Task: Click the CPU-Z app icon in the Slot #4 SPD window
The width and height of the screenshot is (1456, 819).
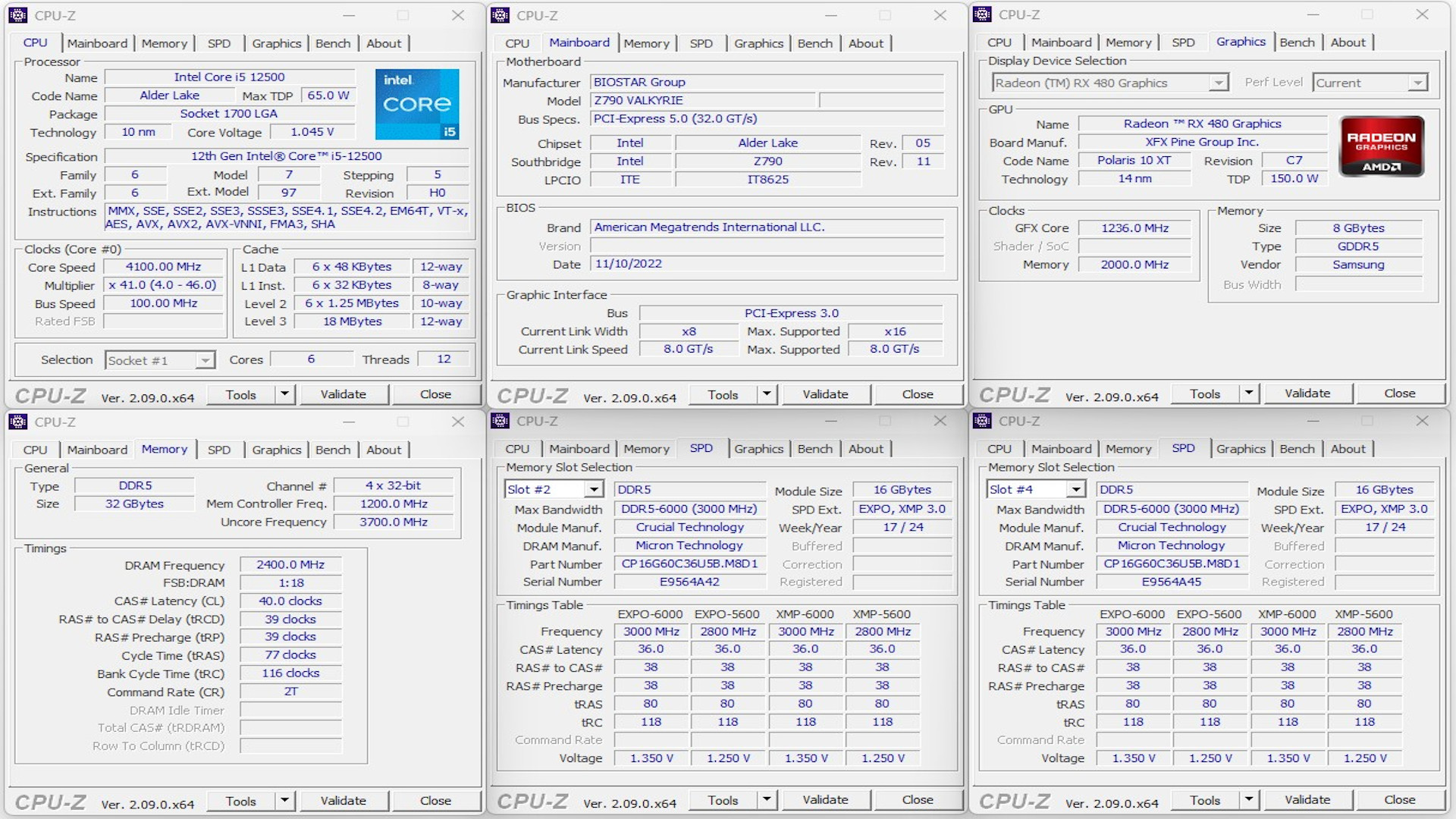Action: (x=983, y=421)
